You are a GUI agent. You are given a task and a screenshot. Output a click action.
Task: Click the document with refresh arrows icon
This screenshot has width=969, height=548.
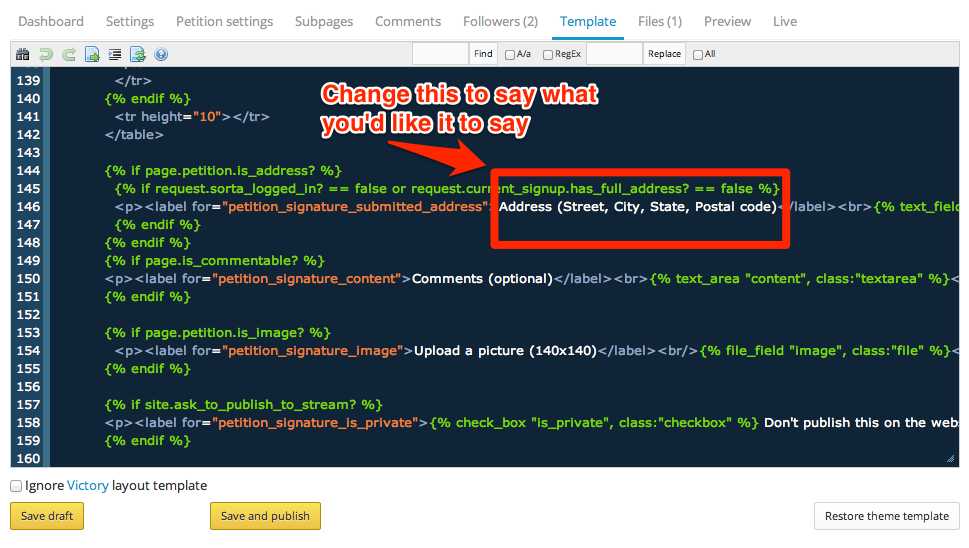138,54
